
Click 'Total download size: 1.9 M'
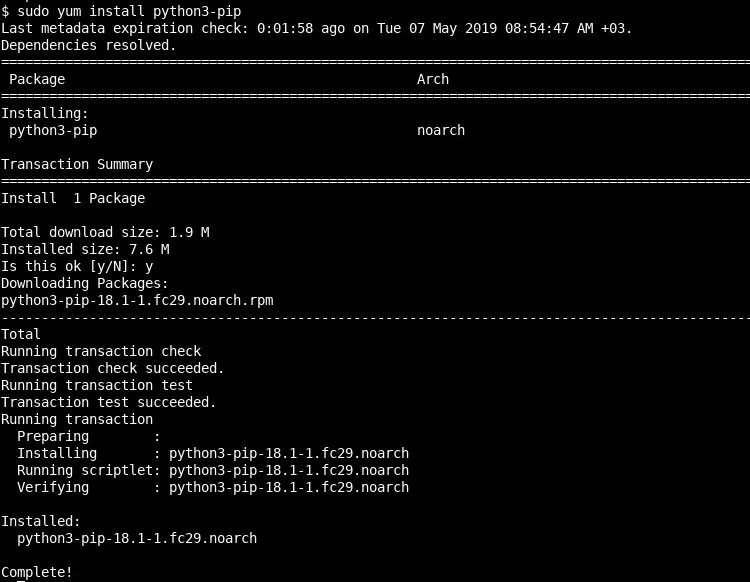[x=105, y=232]
